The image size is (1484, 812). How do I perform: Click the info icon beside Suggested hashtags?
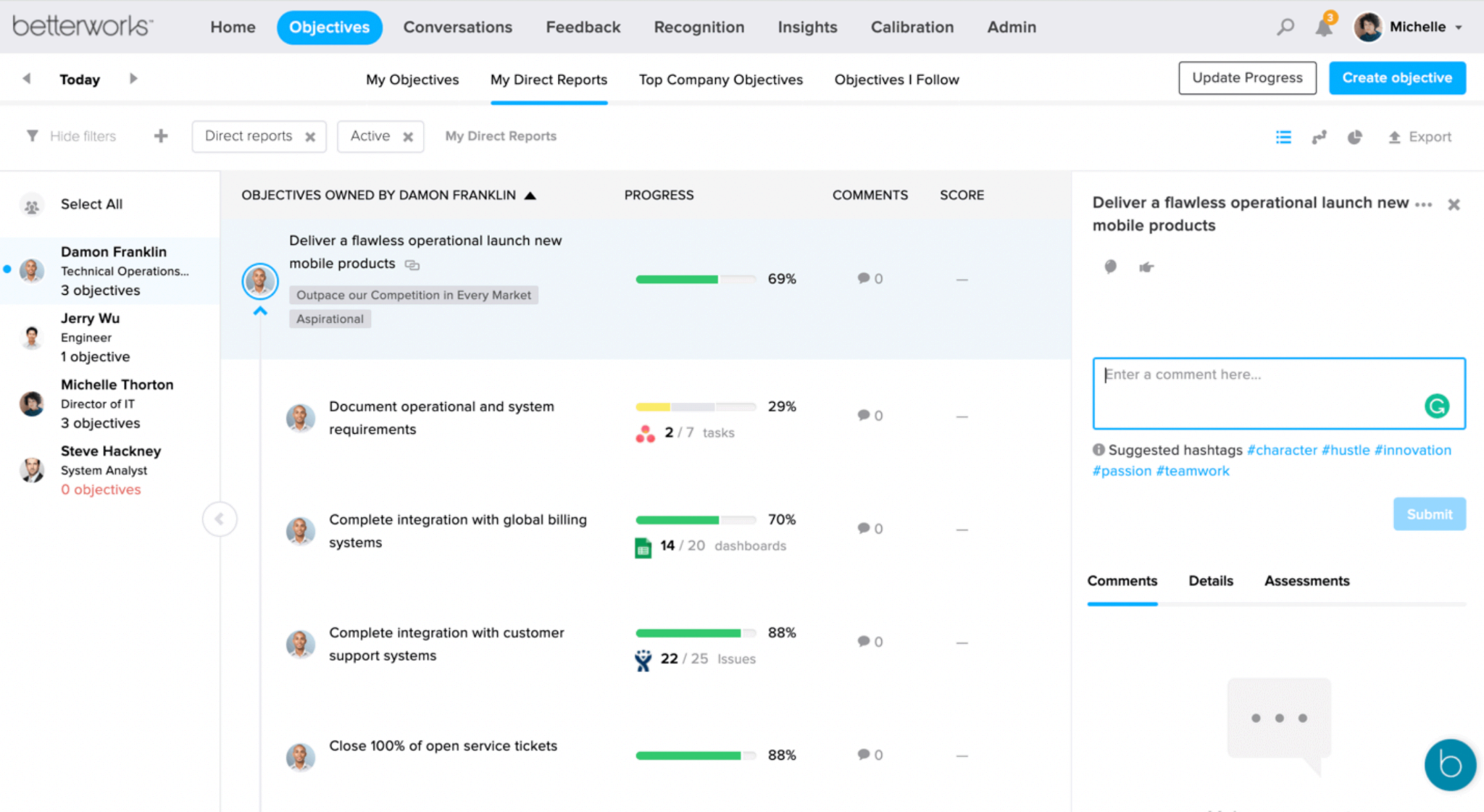point(1099,450)
